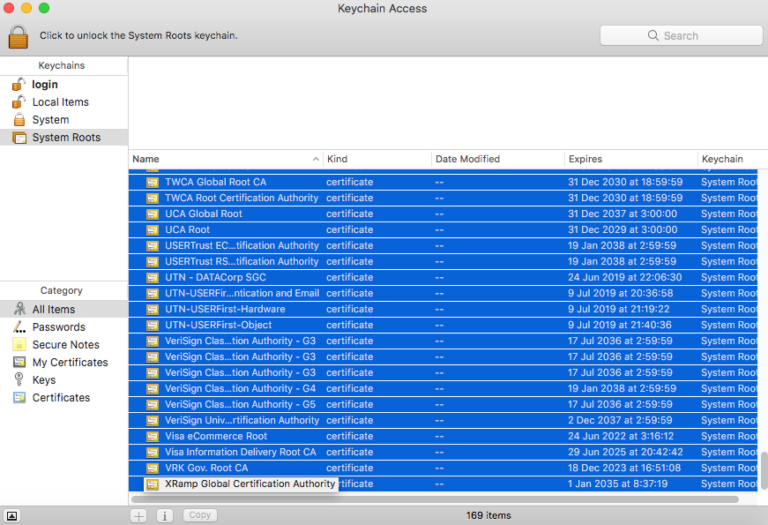Click the Copy button
The image size is (768, 525).
point(200,515)
